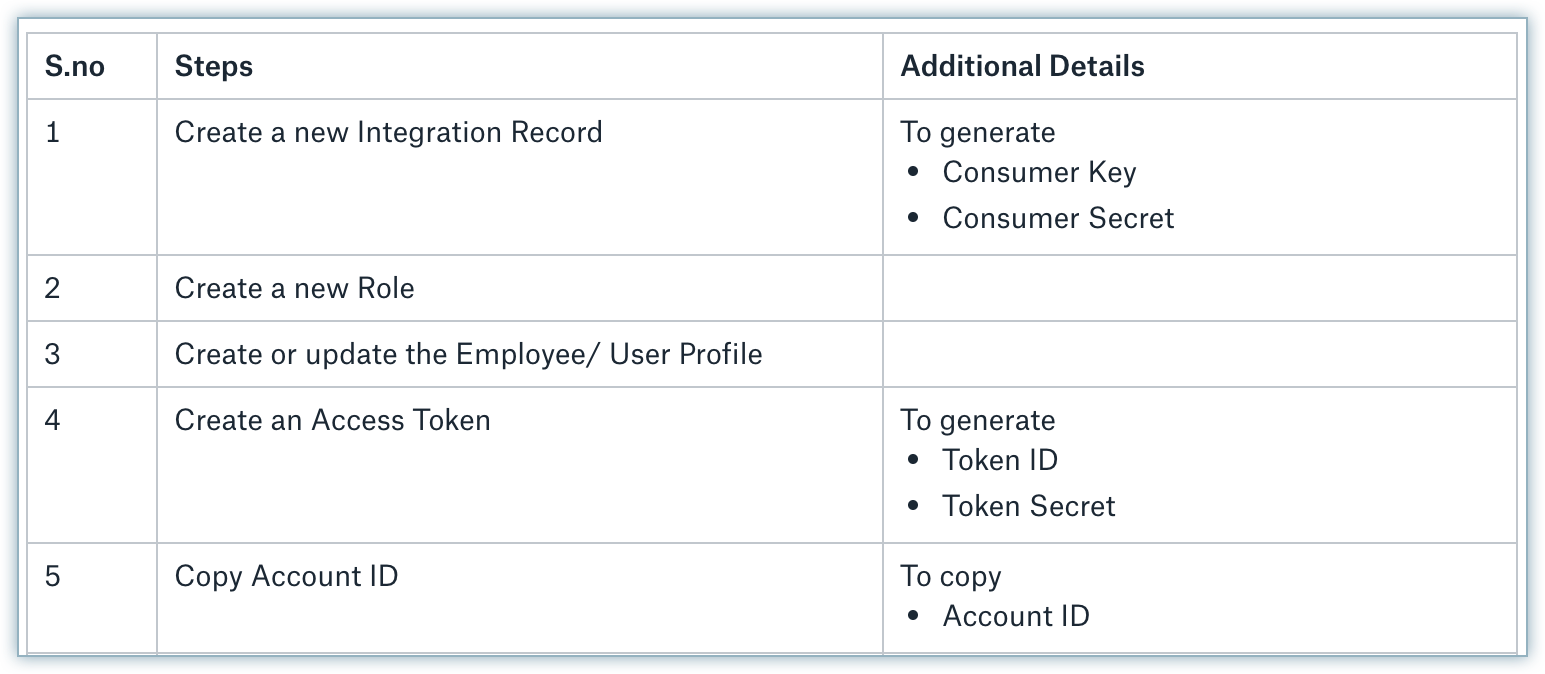Click the "Account ID" bullet under "To copy"
Viewport: 1545px width, 674px height.
[1015, 616]
